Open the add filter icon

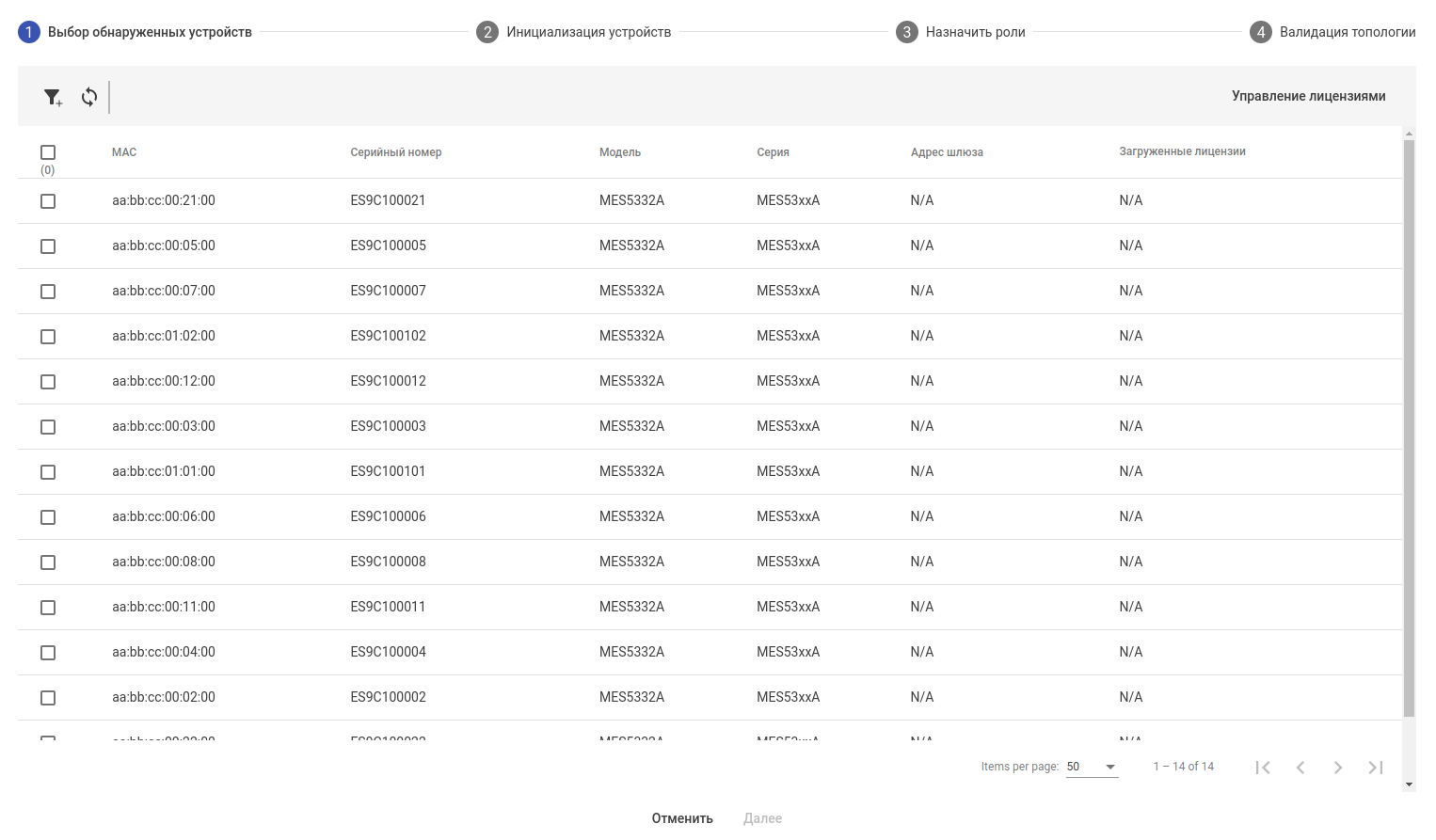[x=53, y=97]
